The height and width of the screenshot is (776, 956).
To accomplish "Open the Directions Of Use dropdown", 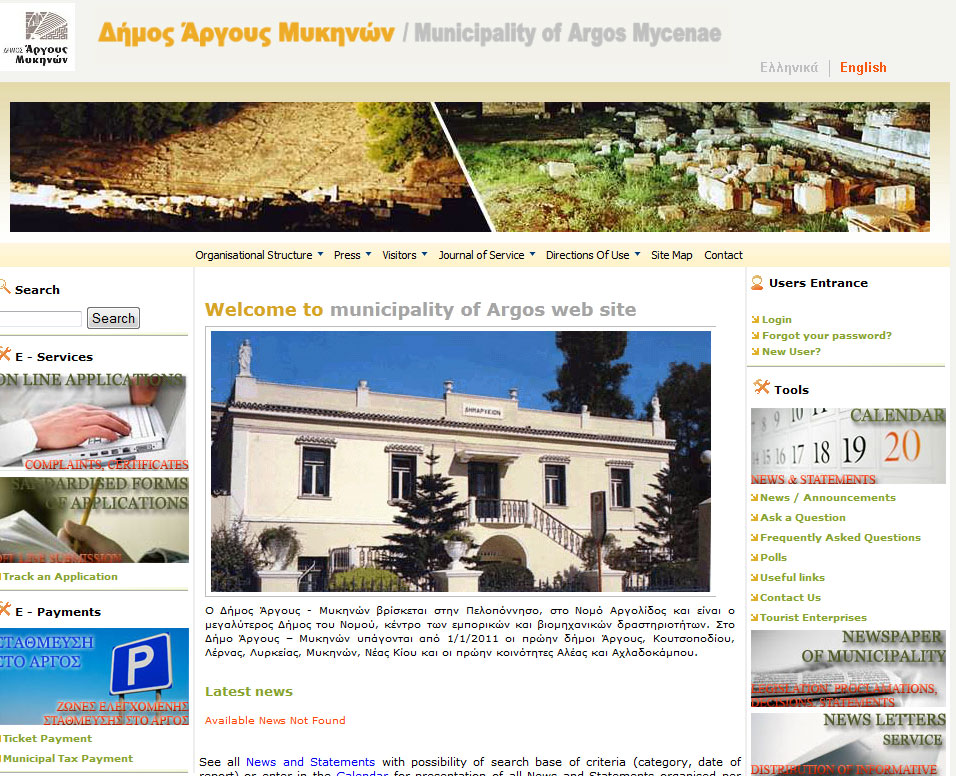I will click(x=591, y=255).
